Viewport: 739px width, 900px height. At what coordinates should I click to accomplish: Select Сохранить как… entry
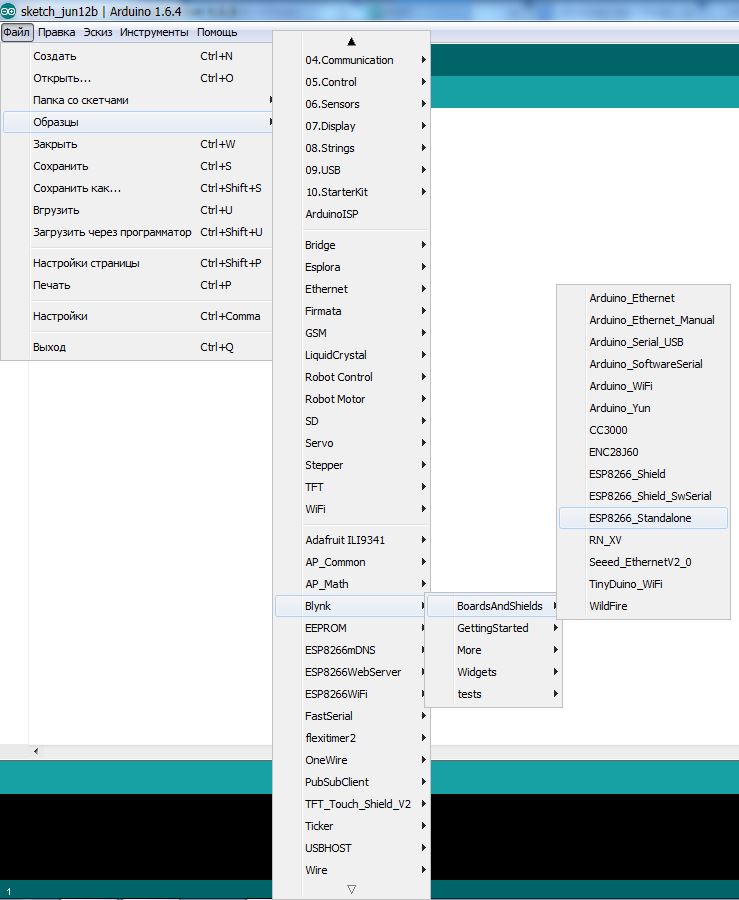pyautogui.click(x=137, y=188)
